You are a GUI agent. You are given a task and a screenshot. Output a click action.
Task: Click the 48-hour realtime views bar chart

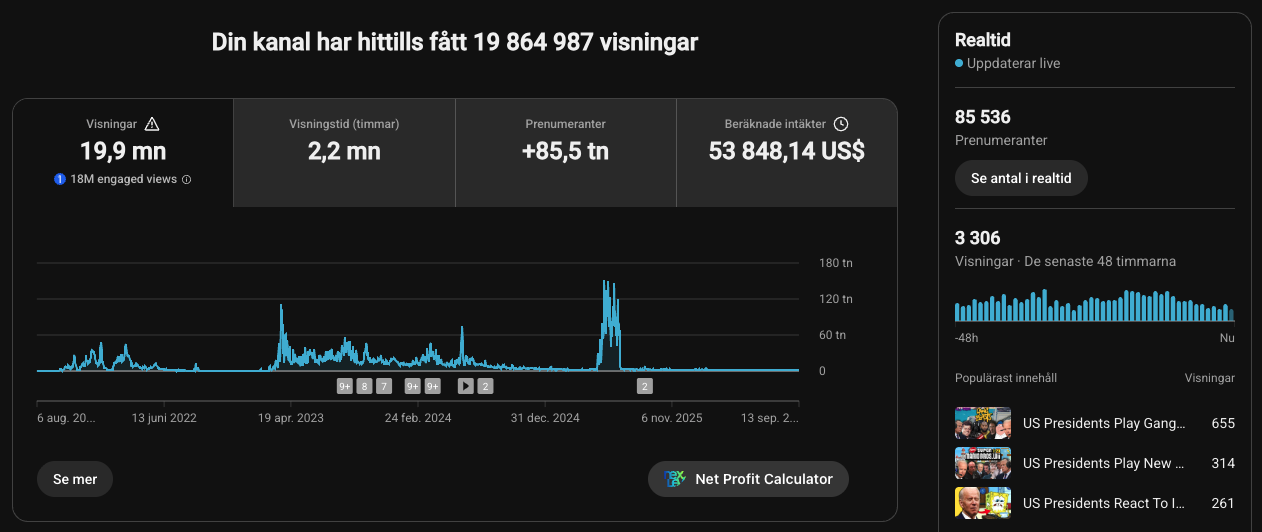(x=1095, y=305)
